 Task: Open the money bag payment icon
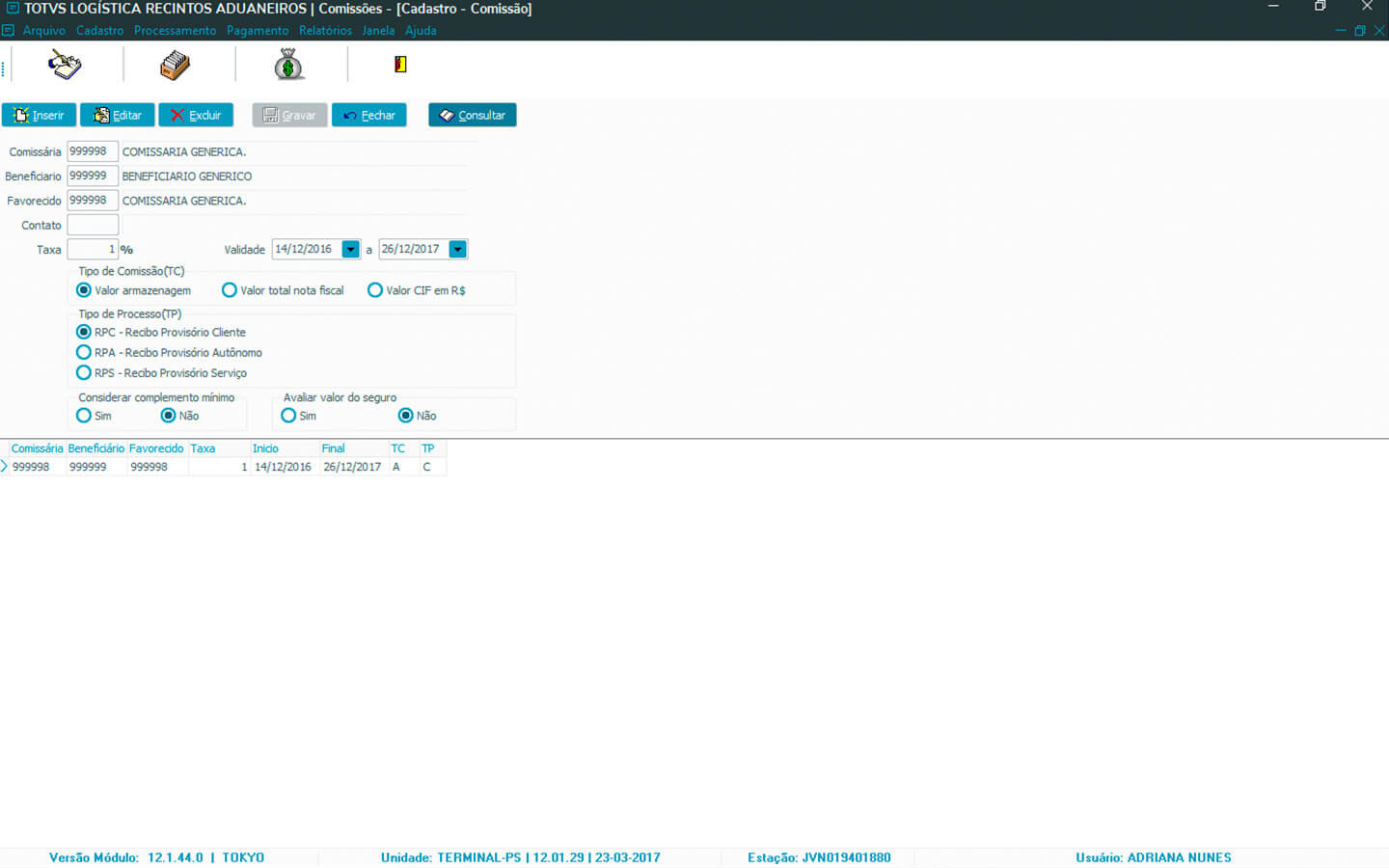click(x=288, y=66)
